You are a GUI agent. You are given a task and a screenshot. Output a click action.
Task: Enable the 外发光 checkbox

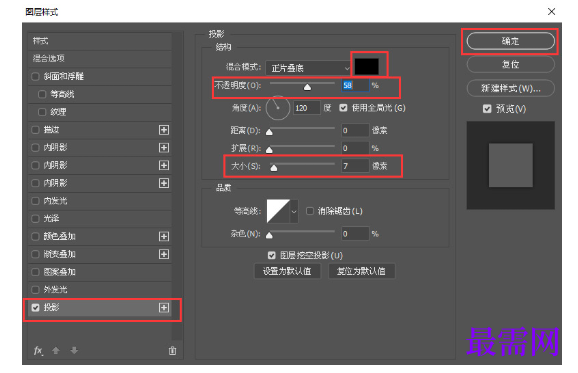click(35, 290)
